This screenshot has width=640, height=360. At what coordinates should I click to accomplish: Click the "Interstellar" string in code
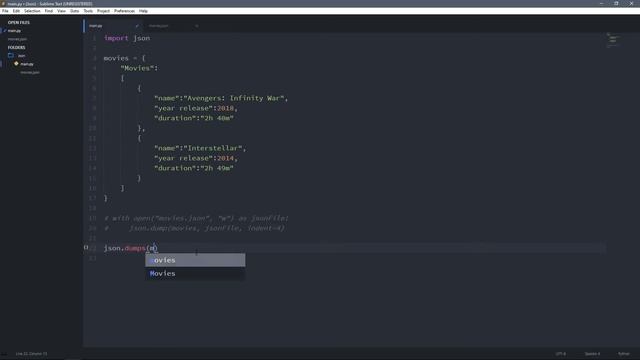pos(213,148)
